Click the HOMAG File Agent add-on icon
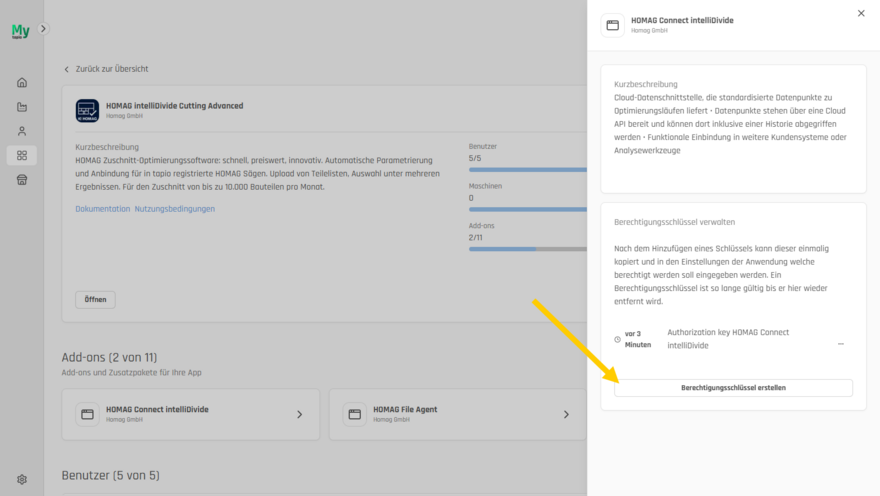Image resolution: width=880 pixels, height=496 pixels. coord(355,414)
